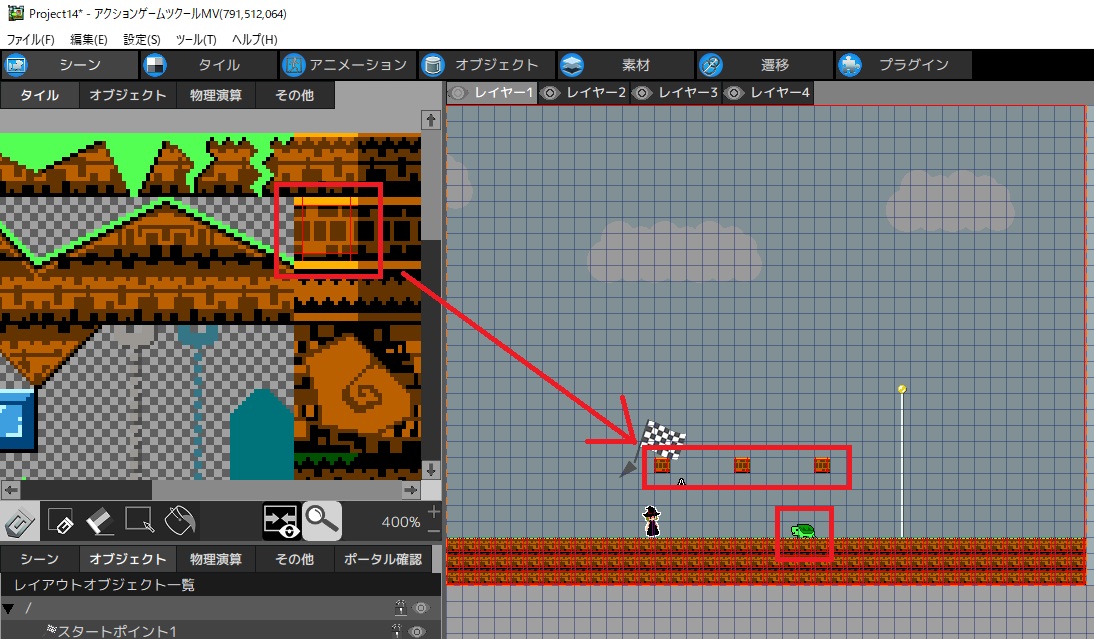Select the paint bucket fill tool
This screenshot has height=639, width=1094.
pyautogui.click(x=179, y=521)
